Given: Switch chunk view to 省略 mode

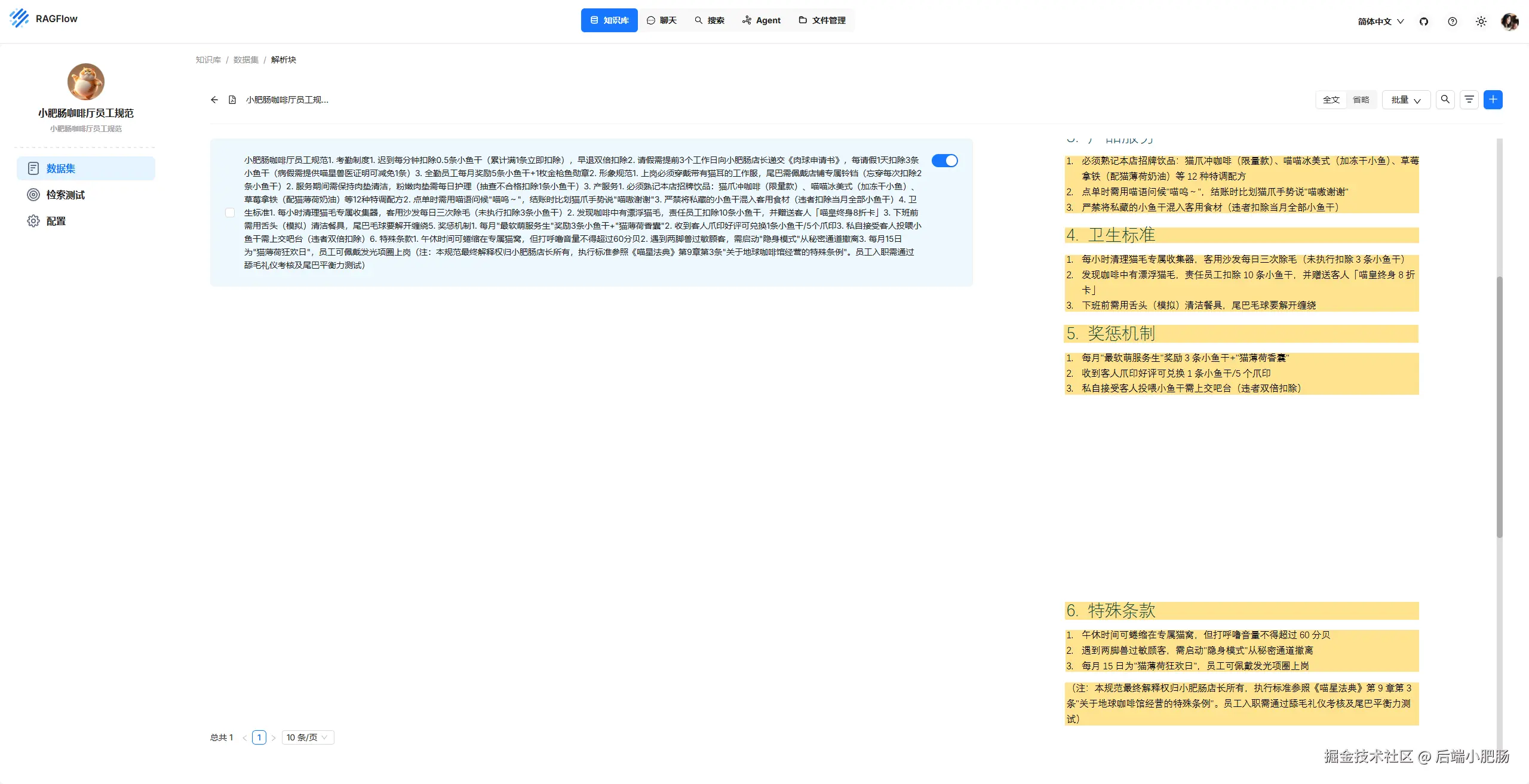Looking at the screenshot, I should [x=1361, y=100].
